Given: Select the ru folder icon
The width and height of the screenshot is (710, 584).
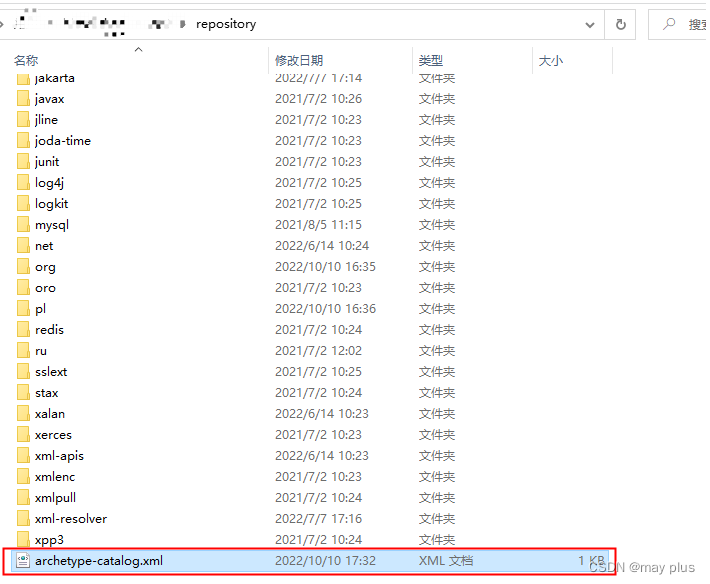Looking at the screenshot, I should pos(23,350).
